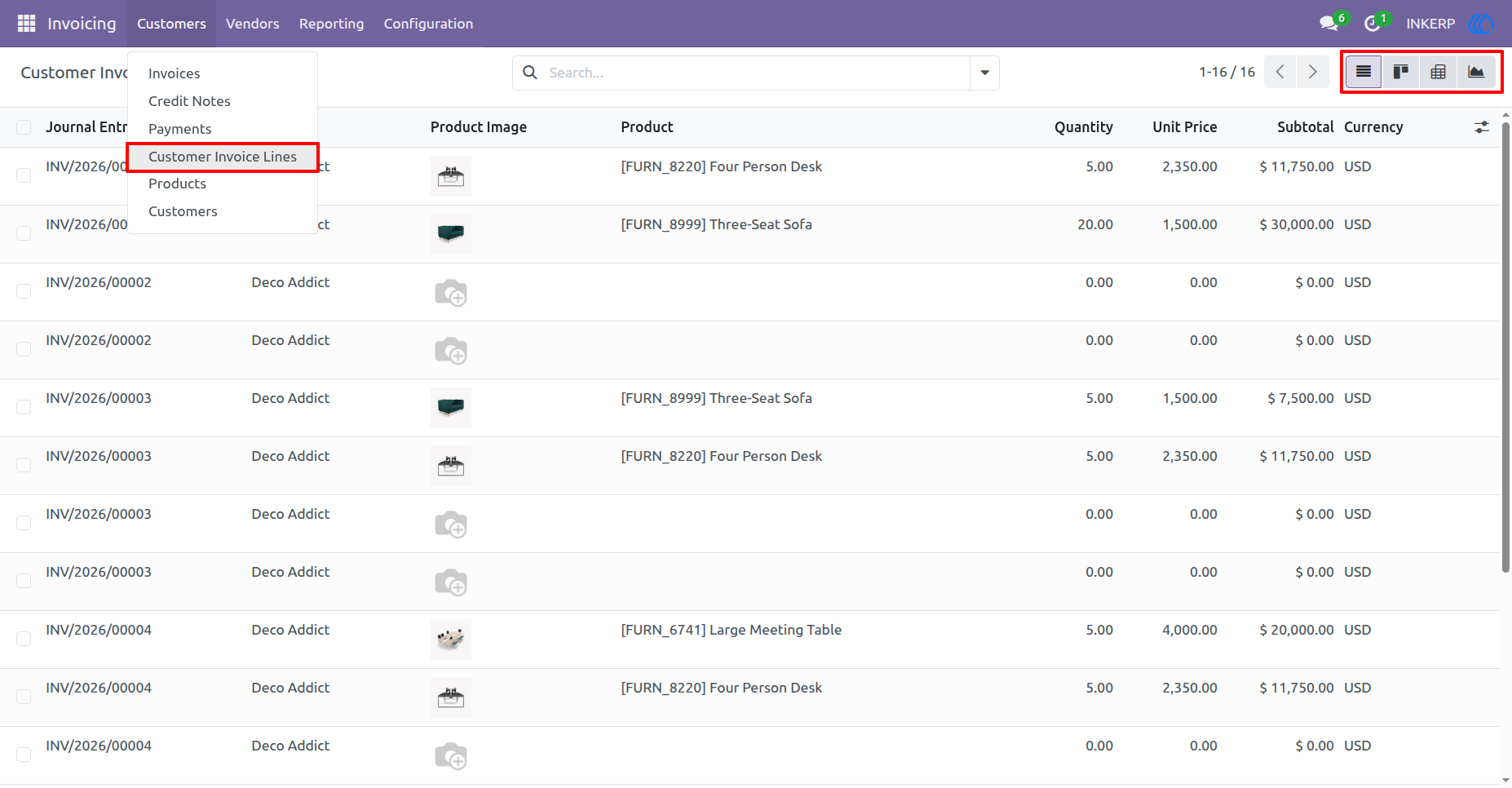Select Payments menu entry
The image size is (1512, 788).
click(223, 129)
